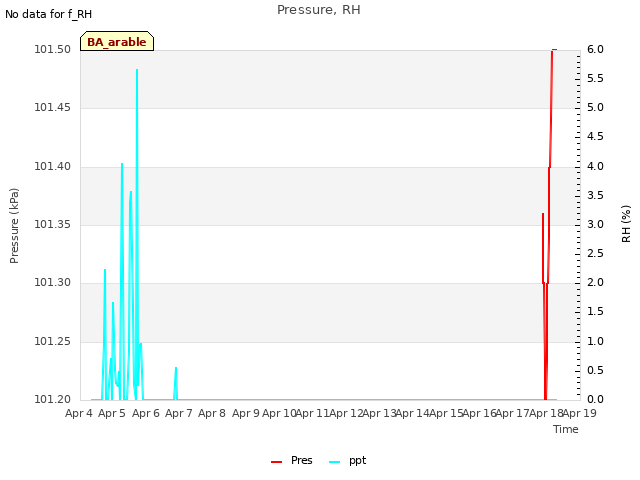Image resolution: width=640 pixels, height=480 pixels.
Task: Click the Apr 7 x-axis tick label
Action: [x=179, y=413]
